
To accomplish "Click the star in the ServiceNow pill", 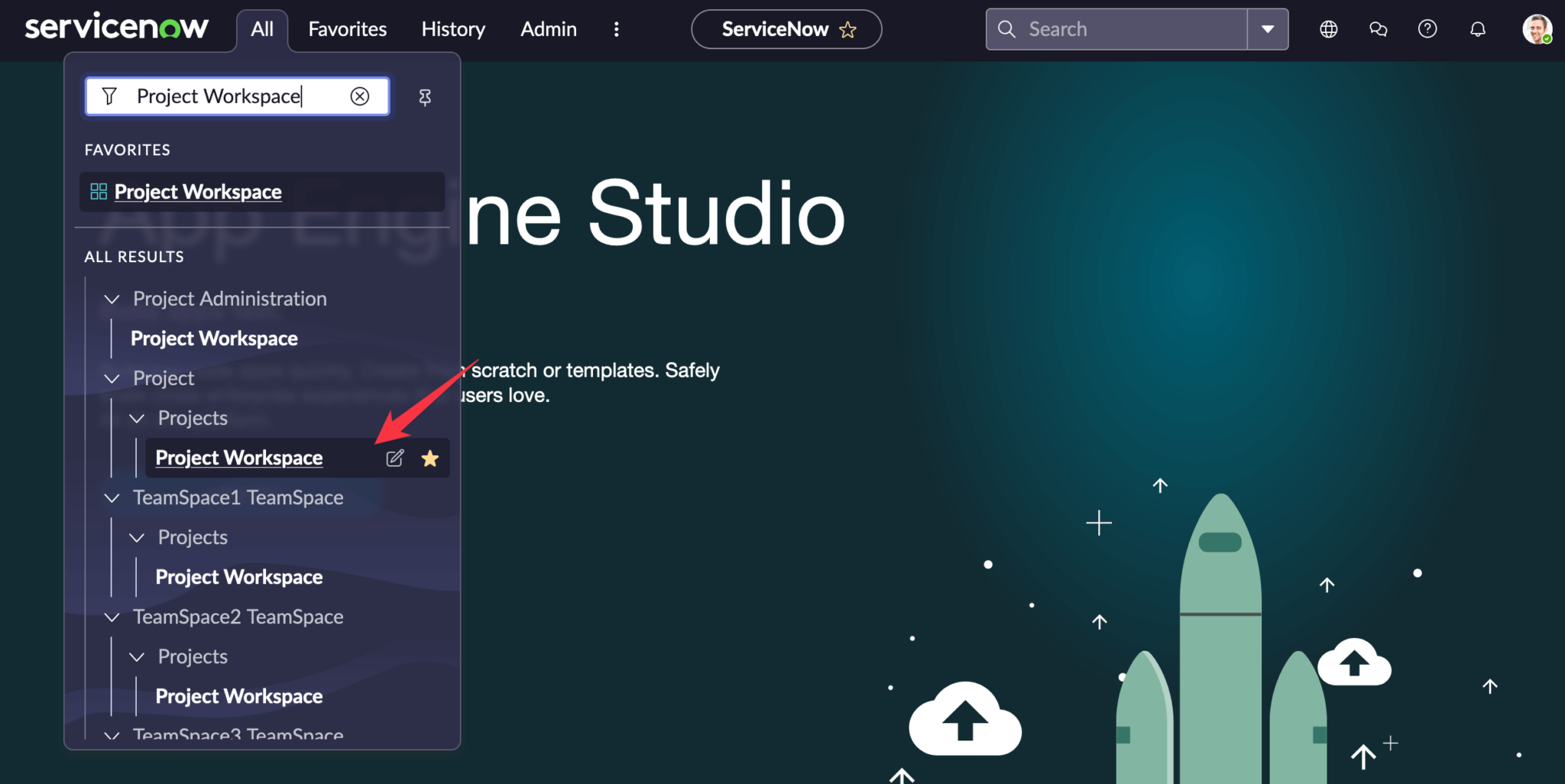I will coord(847,30).
